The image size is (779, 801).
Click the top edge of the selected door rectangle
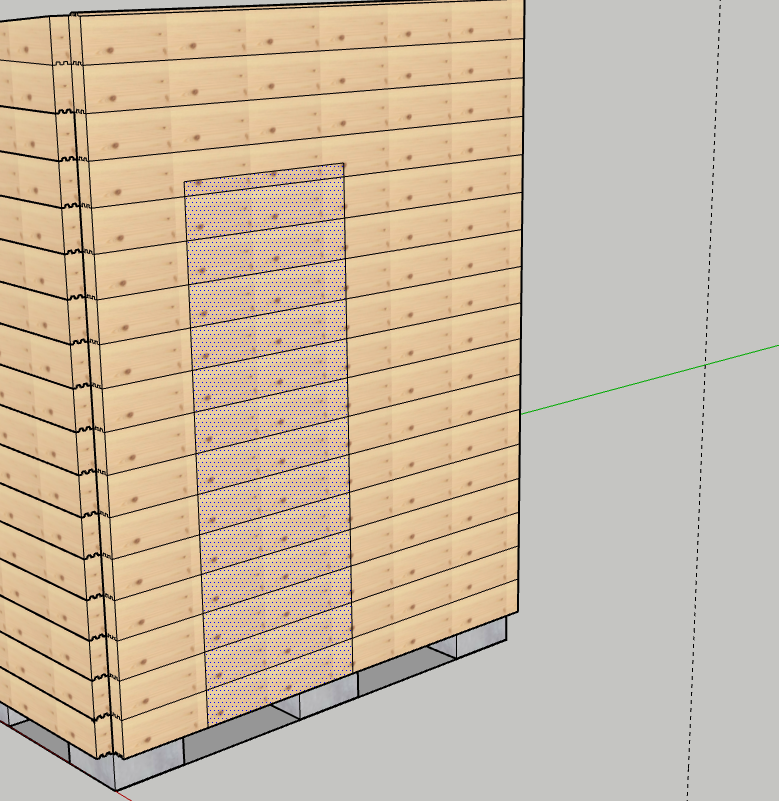[x=265, y=172]
